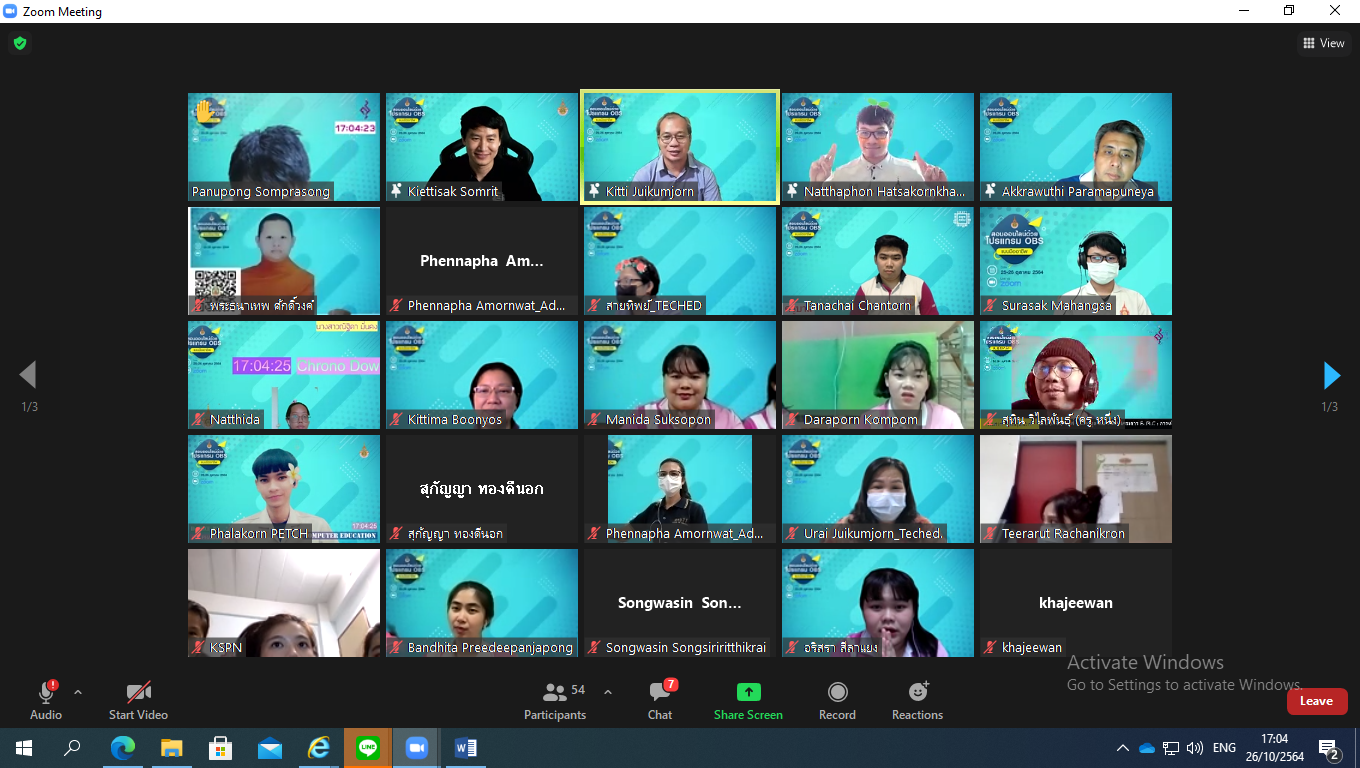Viewport: 1360px width, 768px height.
Task: Expand the Participants options caret
Action: tap(608, 692)
